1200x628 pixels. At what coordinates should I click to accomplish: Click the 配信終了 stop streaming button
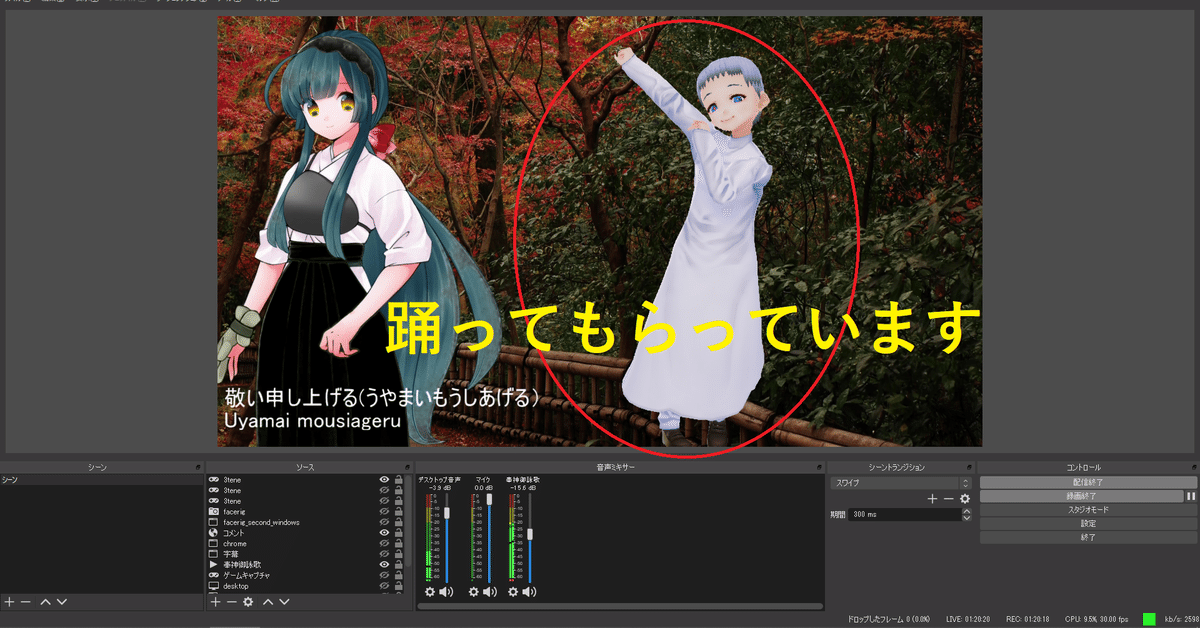(1088, 482)
